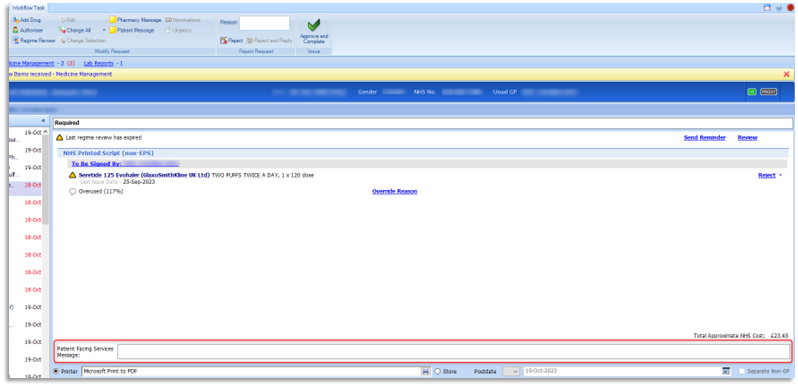Click the Urgency button
This screenshot has width=798, height=387.
(x=179, y=30)
